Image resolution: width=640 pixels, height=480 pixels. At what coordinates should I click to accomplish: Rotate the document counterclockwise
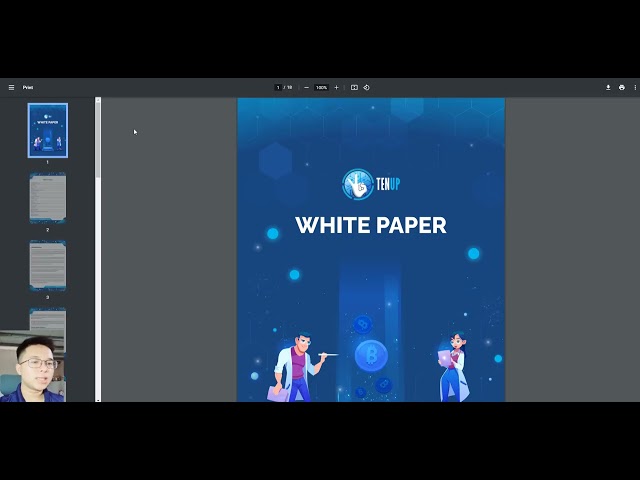click(x=367, y=87)
